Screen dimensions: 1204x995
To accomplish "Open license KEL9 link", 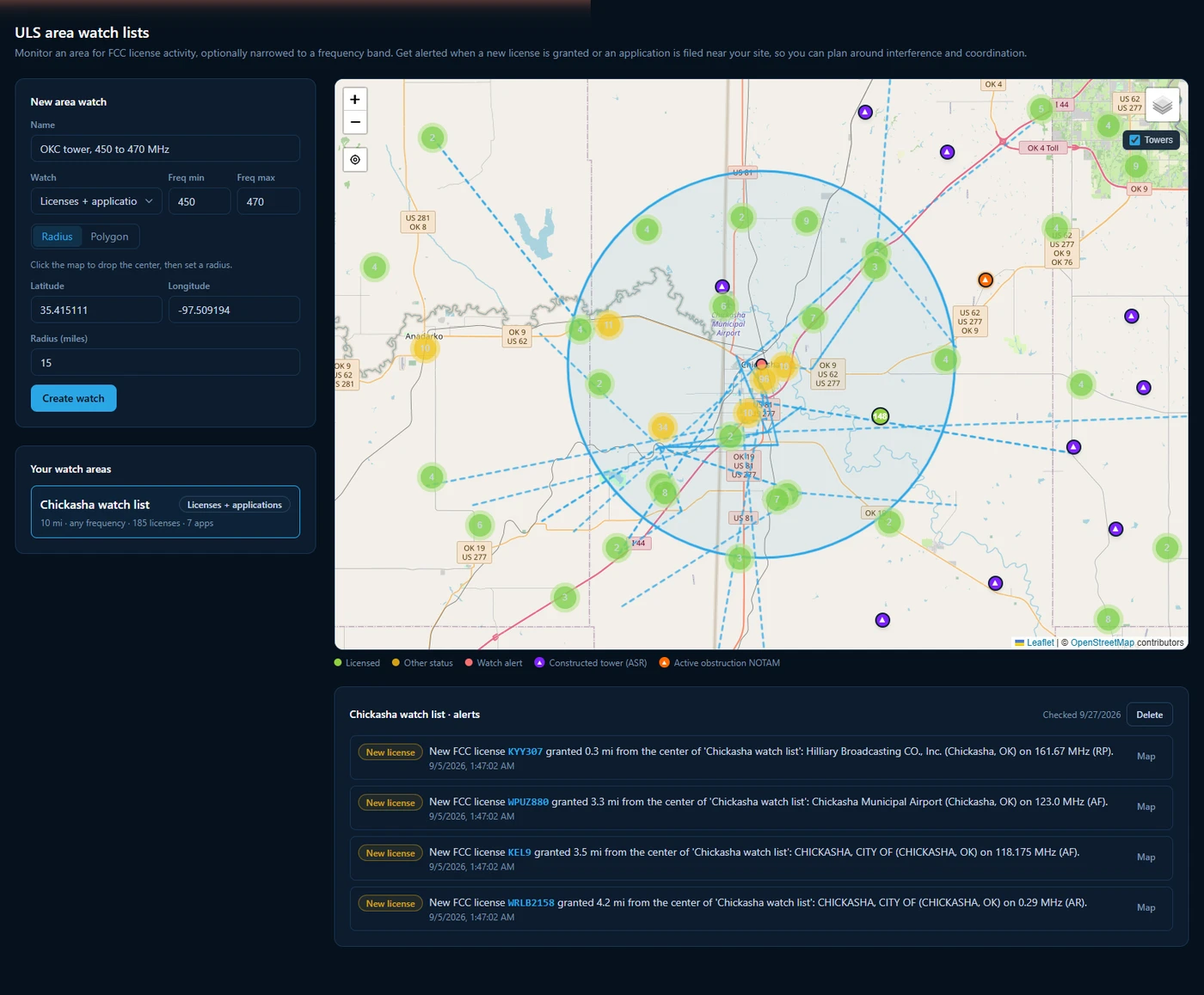I will [x=519, y=852].
